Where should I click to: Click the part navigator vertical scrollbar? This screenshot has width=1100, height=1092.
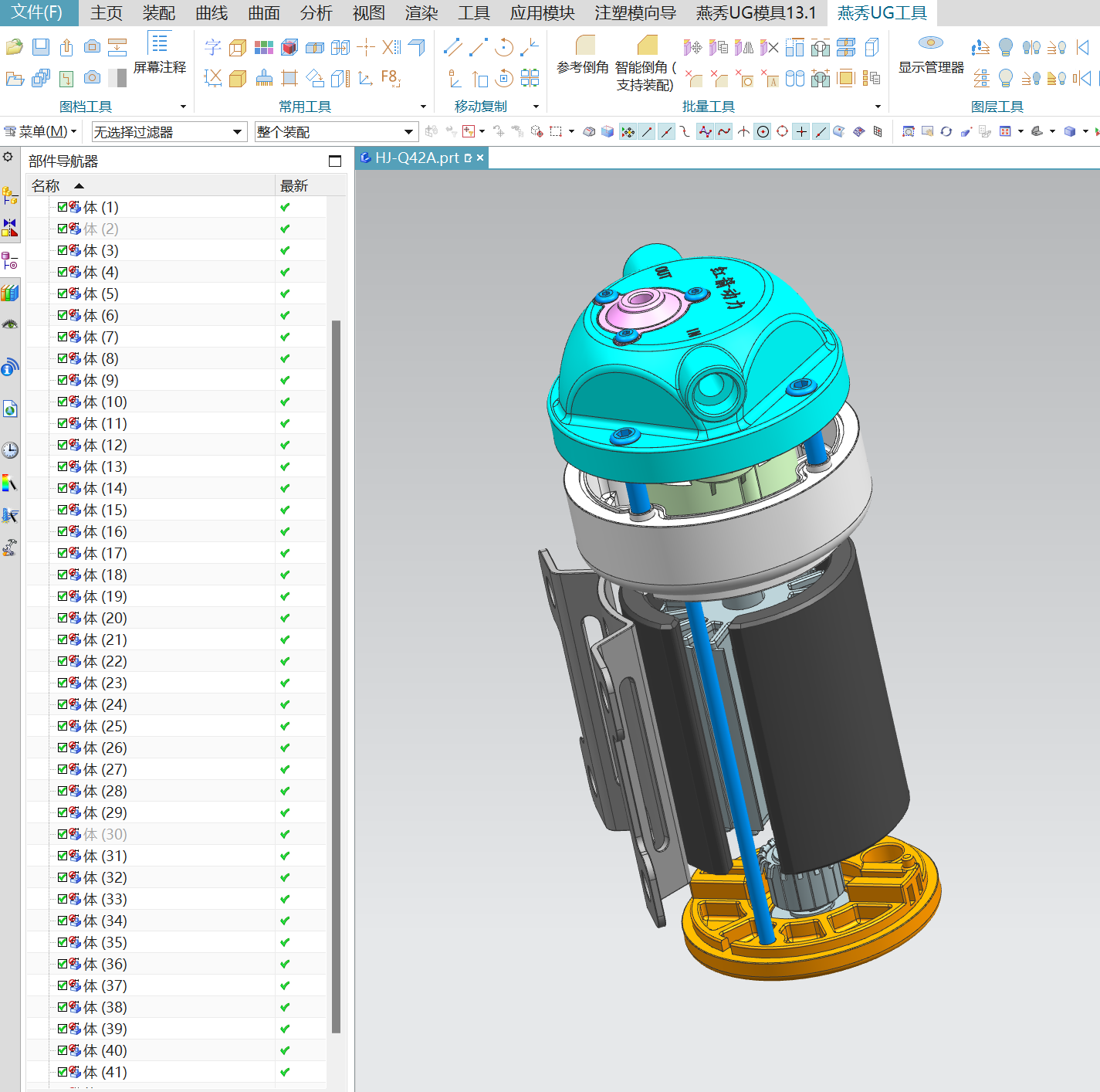tap(336, 676)
